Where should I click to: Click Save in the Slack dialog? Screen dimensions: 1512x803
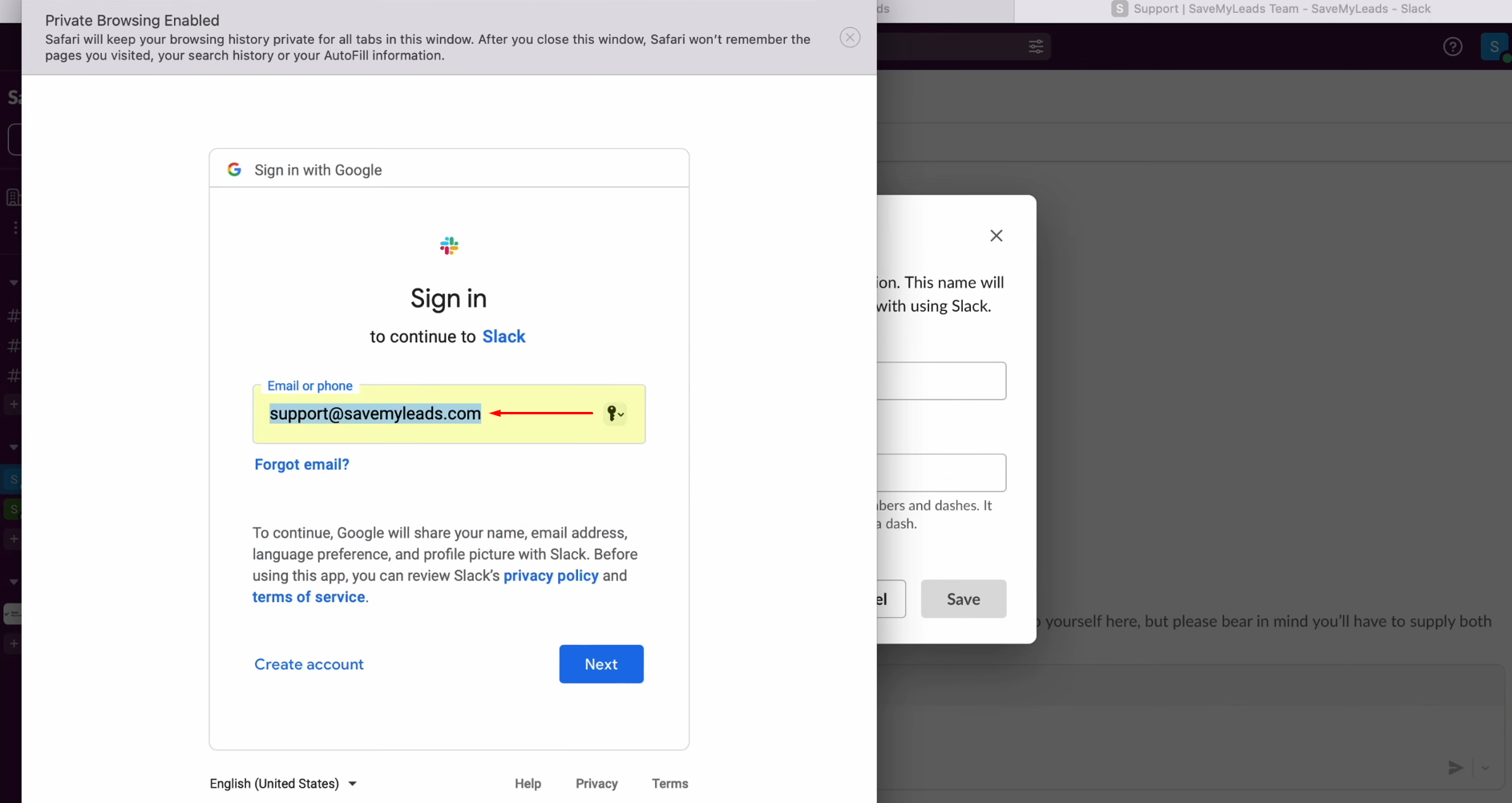[964, 599]
